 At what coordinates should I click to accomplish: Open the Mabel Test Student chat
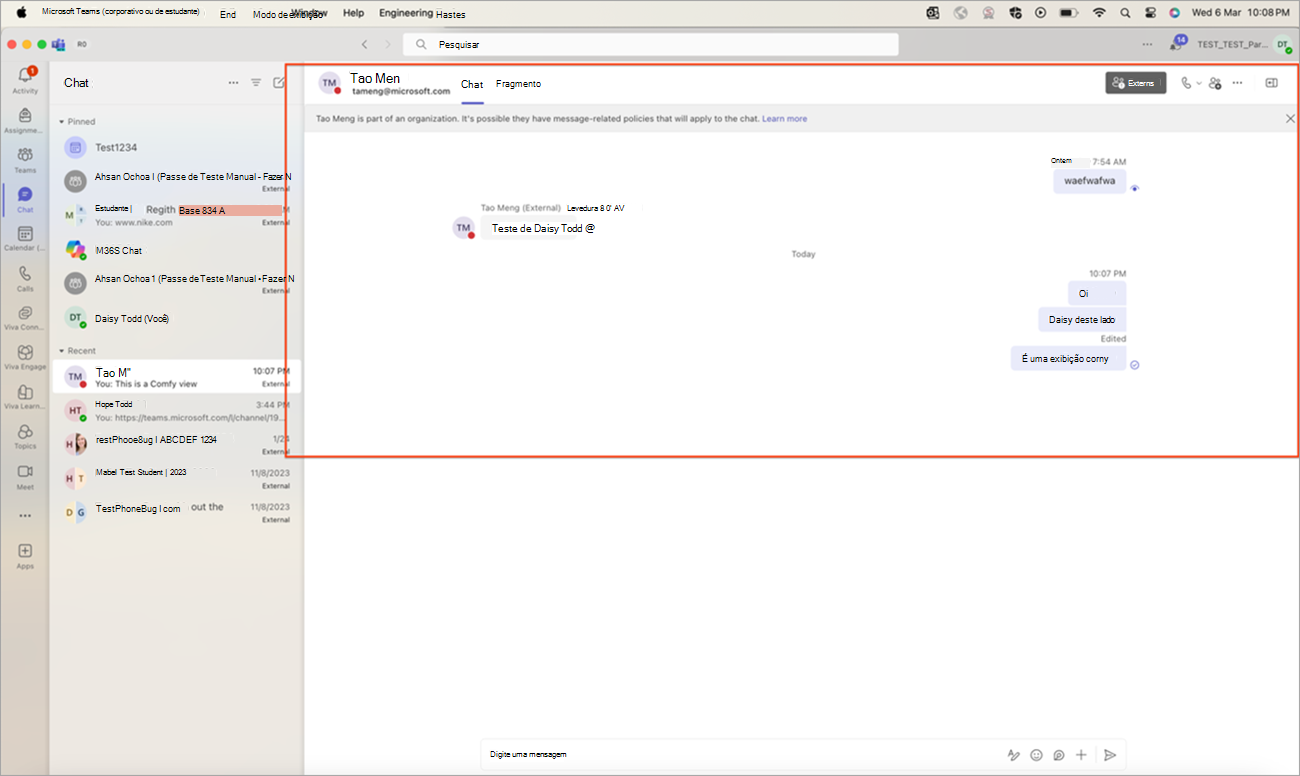pos(176,478)
